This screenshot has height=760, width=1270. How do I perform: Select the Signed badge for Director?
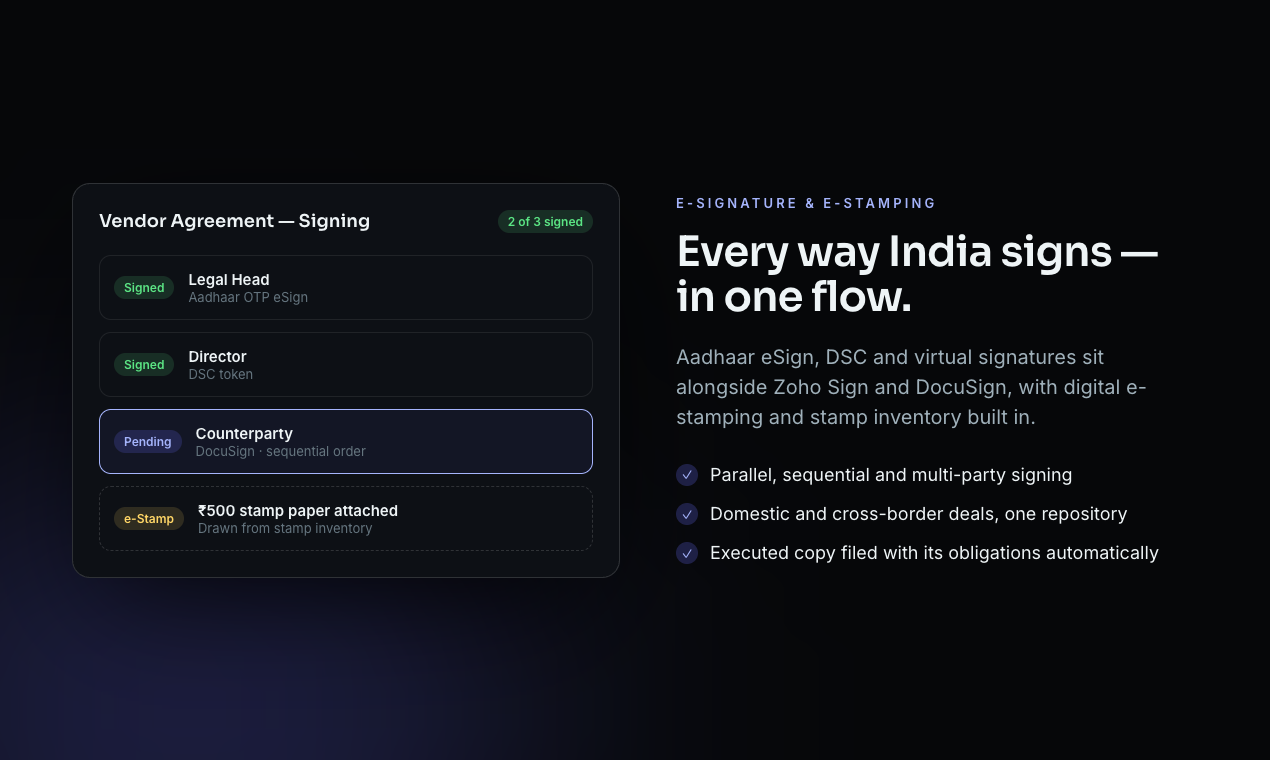pyautogui.click(x=144, y=365)
